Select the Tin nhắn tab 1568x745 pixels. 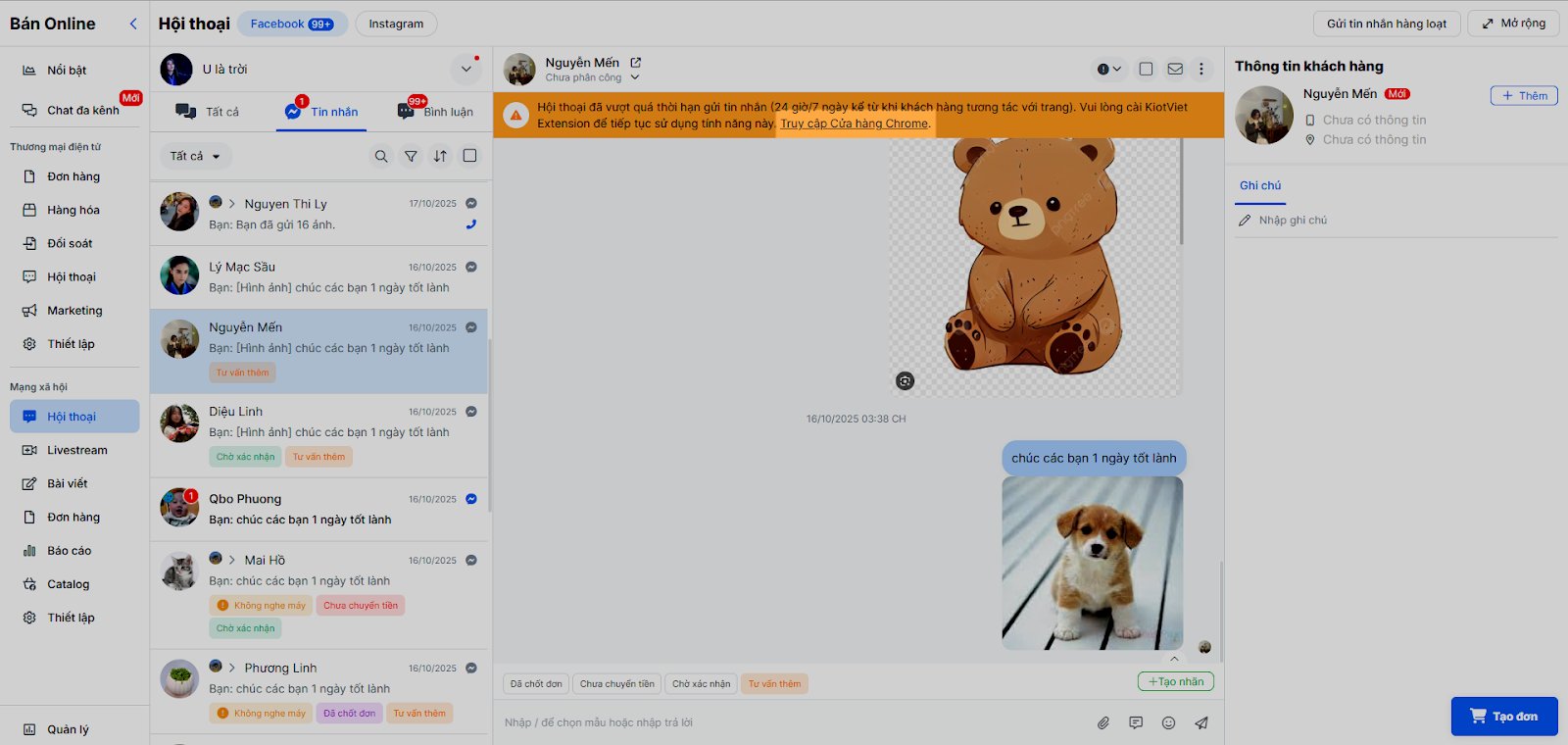pyautogui.click(x=321, y=112)
